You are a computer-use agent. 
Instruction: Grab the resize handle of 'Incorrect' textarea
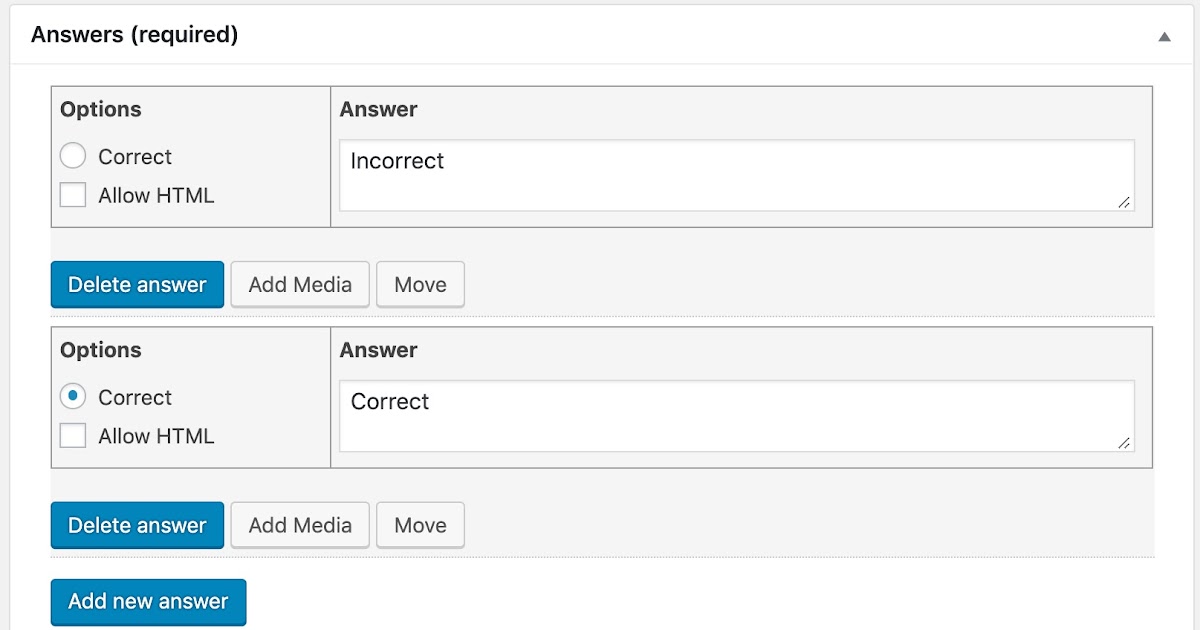coord(1125,202)
